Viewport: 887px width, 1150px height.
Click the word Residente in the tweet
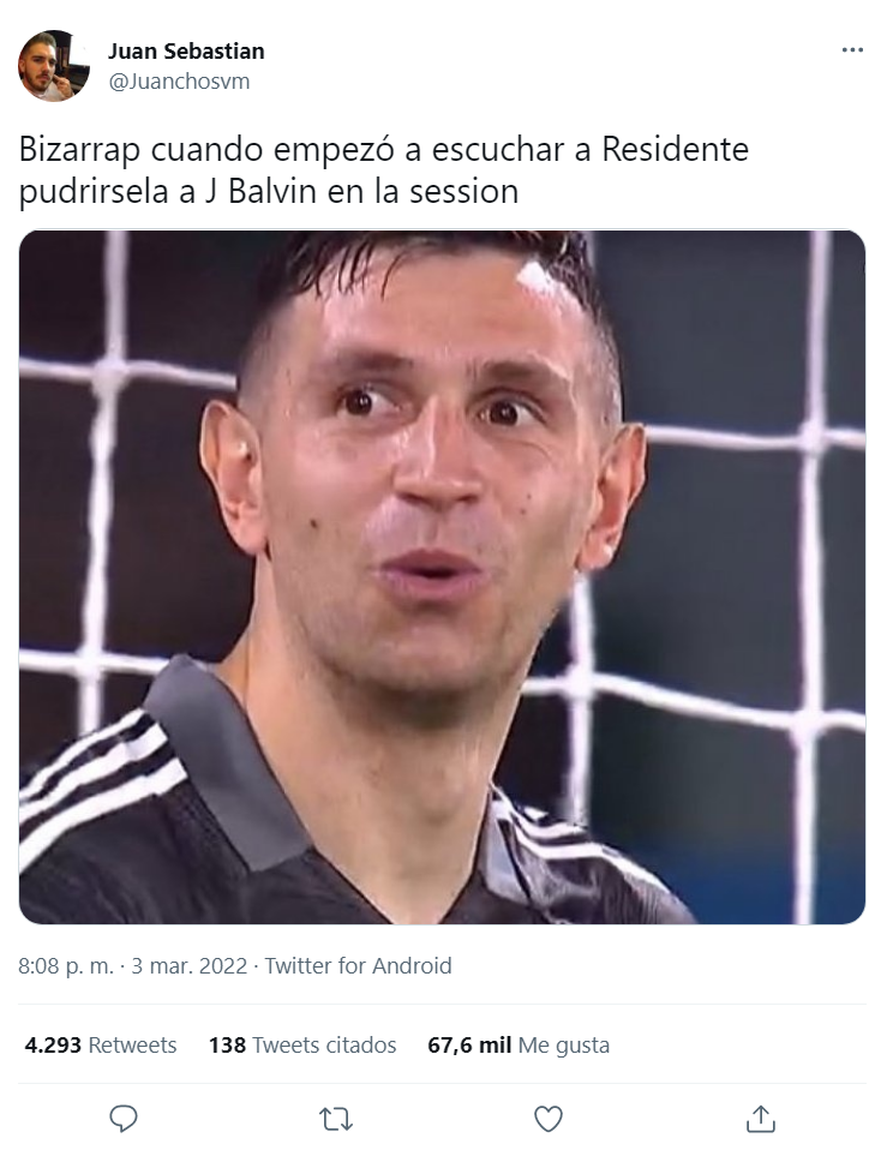(675, 149)
